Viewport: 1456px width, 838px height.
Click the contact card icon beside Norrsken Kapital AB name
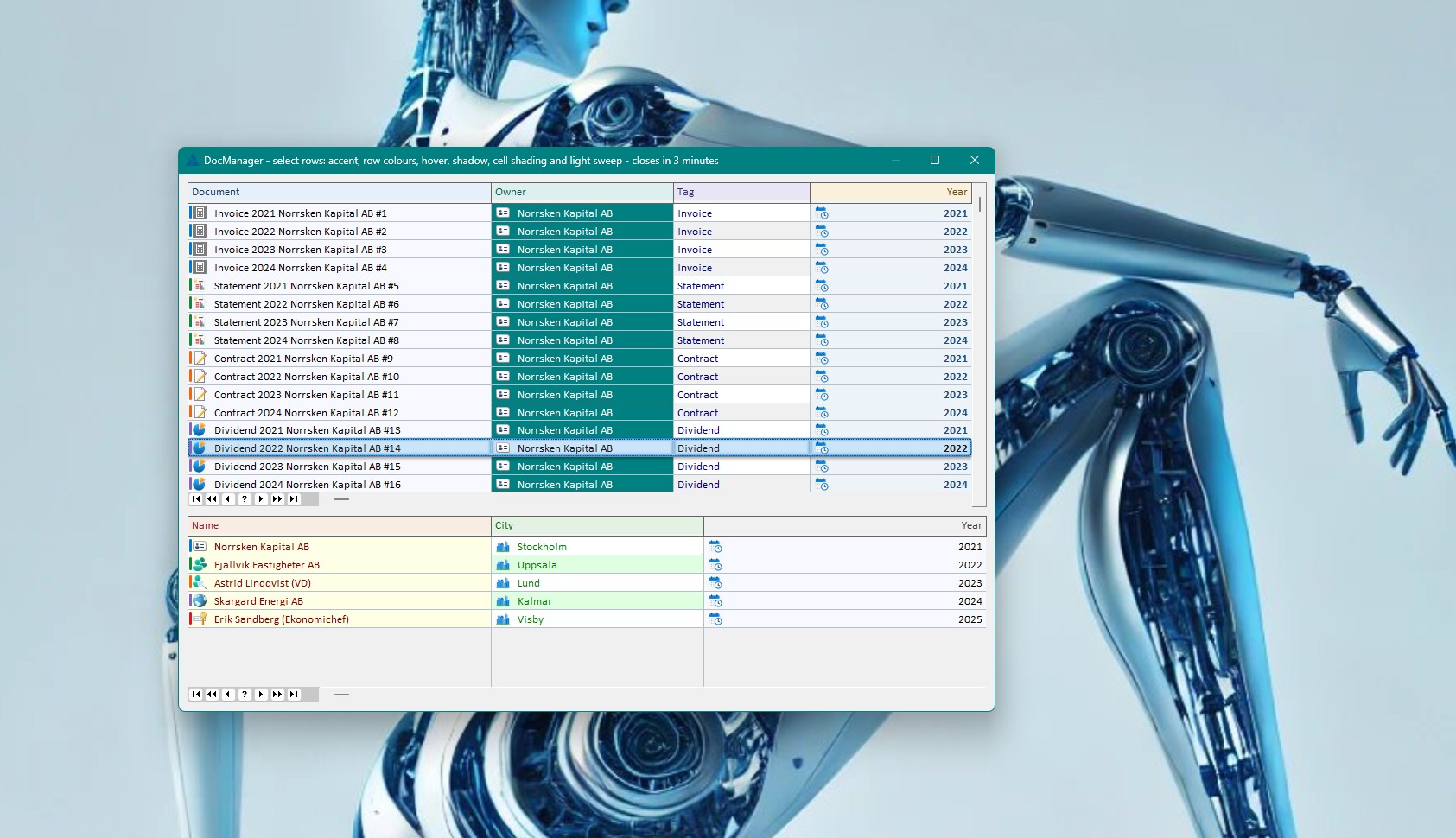(200, 546)
